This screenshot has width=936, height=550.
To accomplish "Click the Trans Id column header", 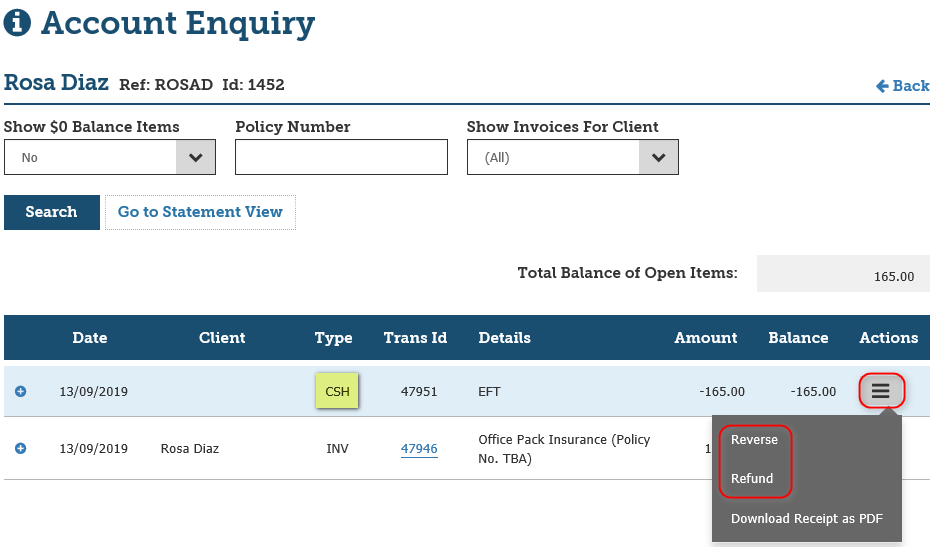I will (415, 338).
